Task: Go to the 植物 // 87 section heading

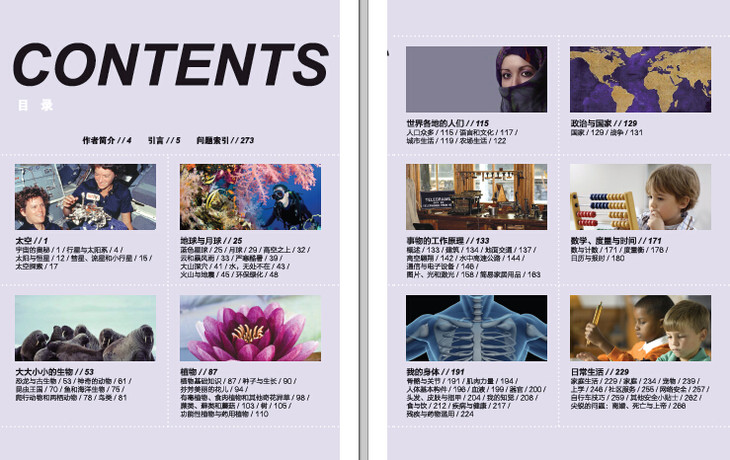Action: tap(198, 372)
